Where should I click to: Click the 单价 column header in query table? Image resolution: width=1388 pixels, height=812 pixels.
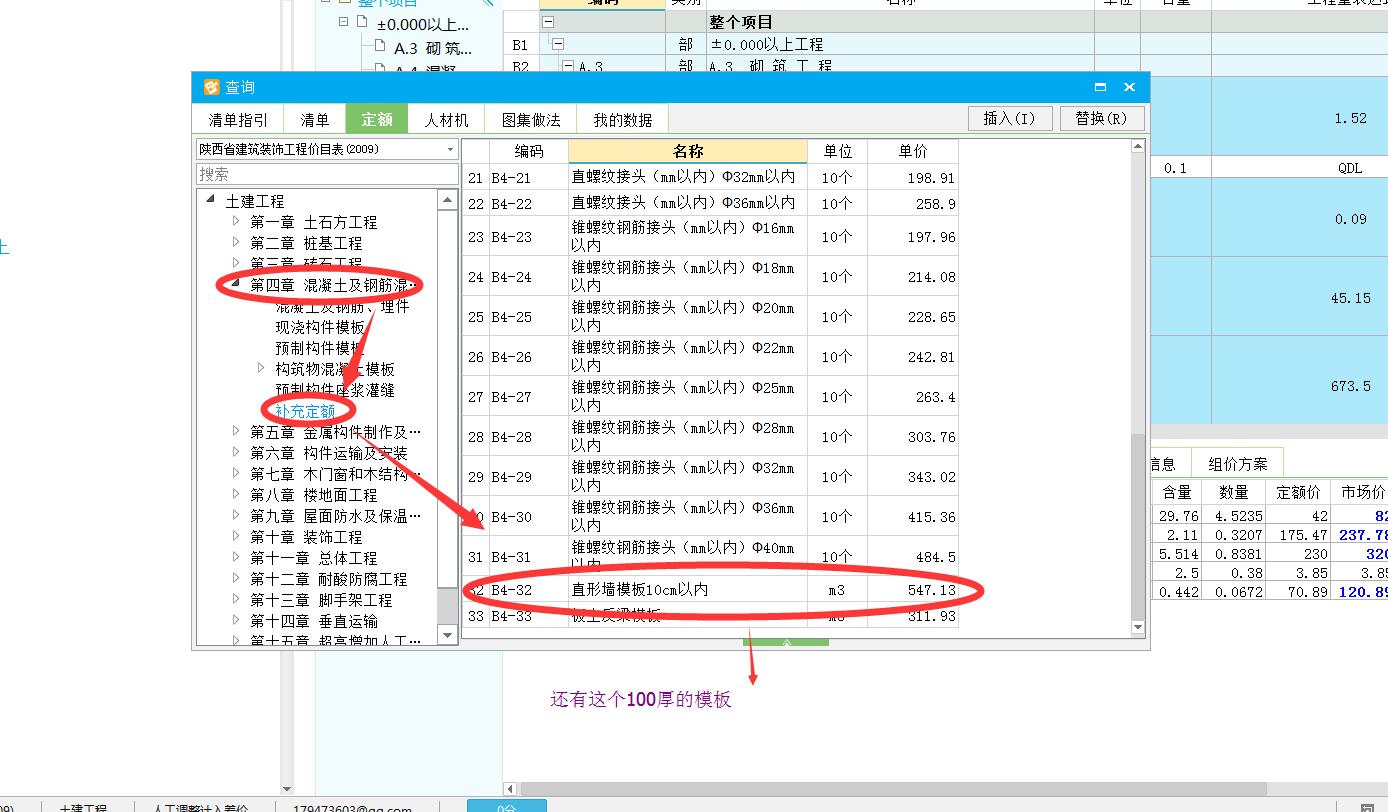[x=913, y=152]
